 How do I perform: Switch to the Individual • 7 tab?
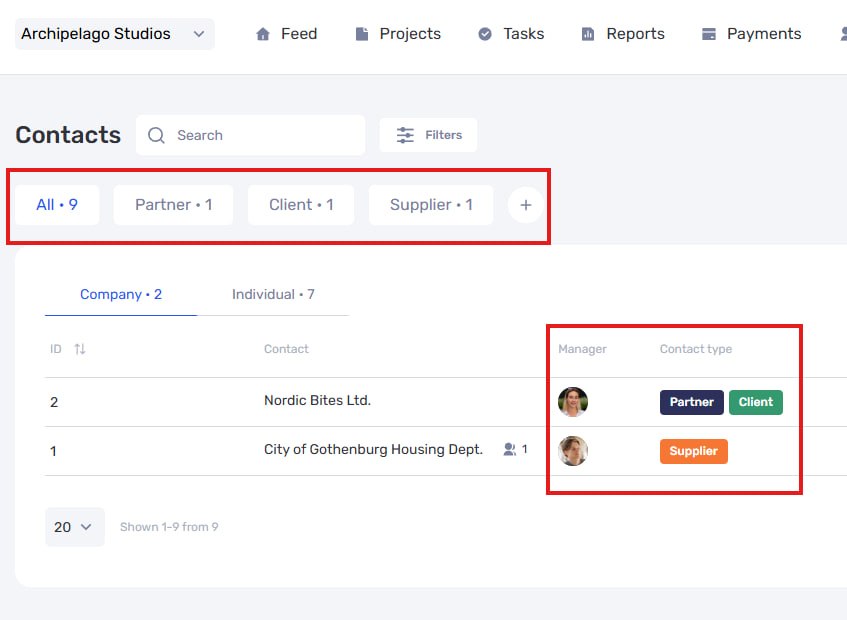273,294
